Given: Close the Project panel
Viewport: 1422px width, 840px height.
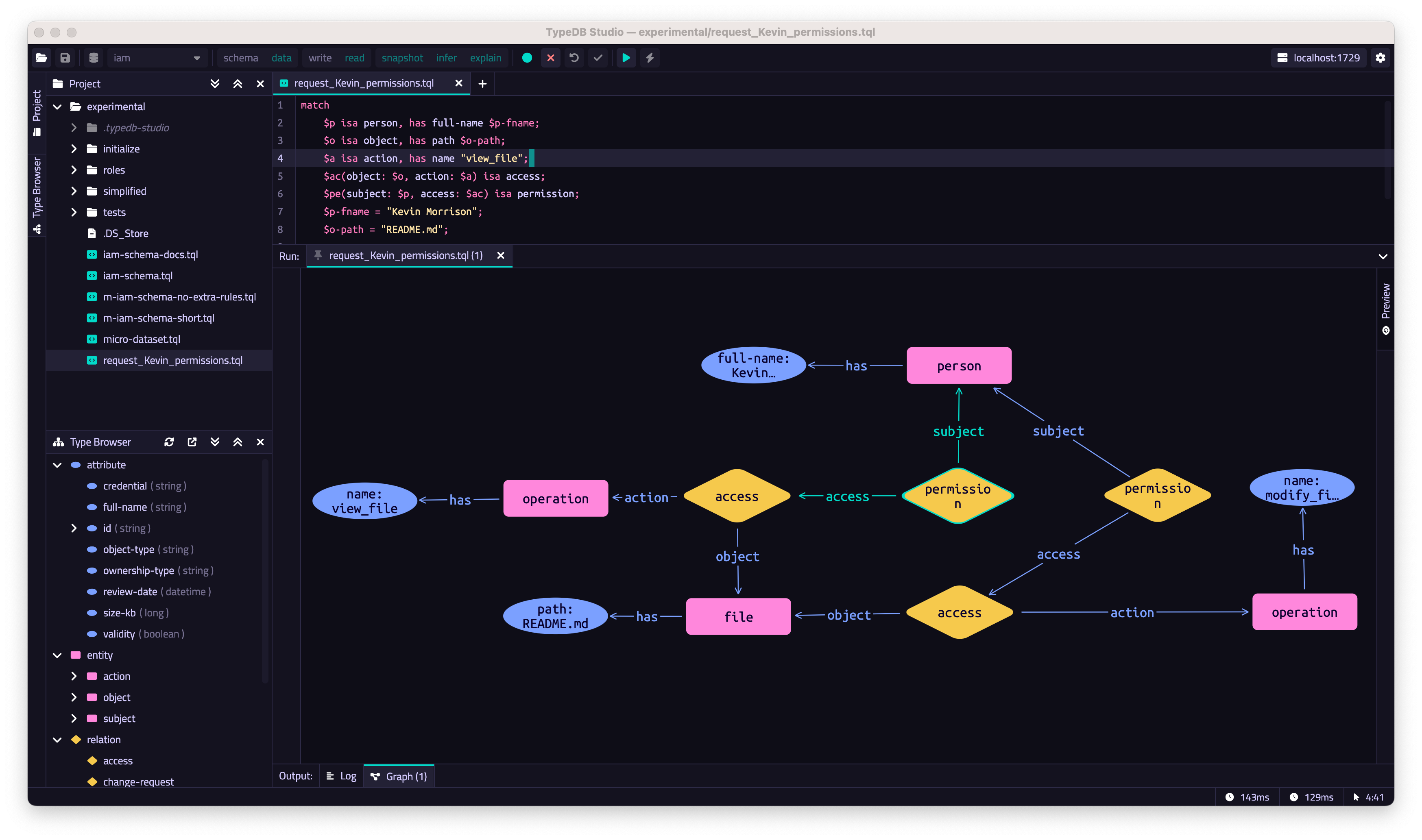Looking at the screenshot, I should tap(260, 84).
